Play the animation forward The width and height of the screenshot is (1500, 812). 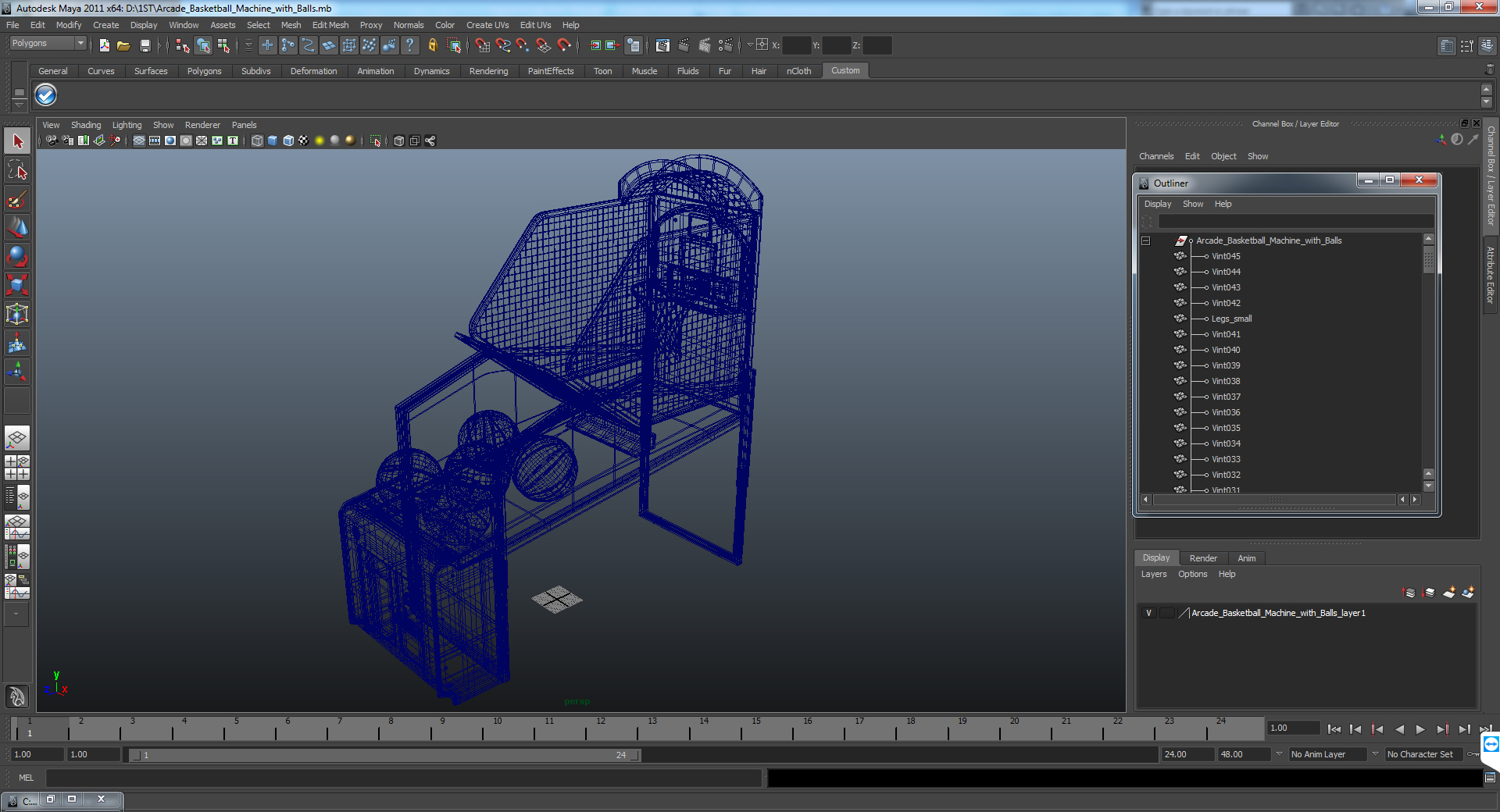tap(1420, 729)
